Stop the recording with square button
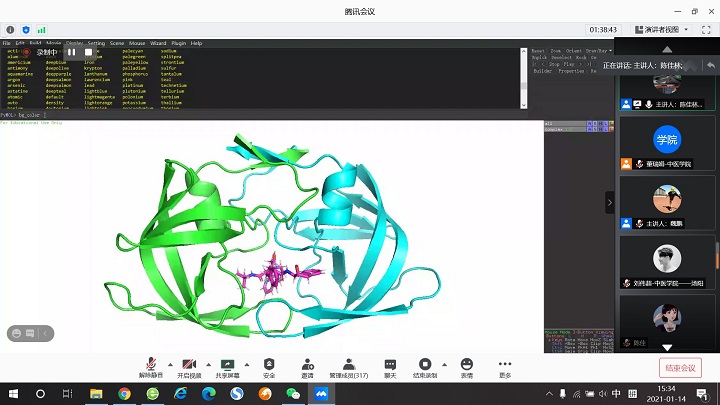This screenshot has height=405, width=720. (88, 52)
